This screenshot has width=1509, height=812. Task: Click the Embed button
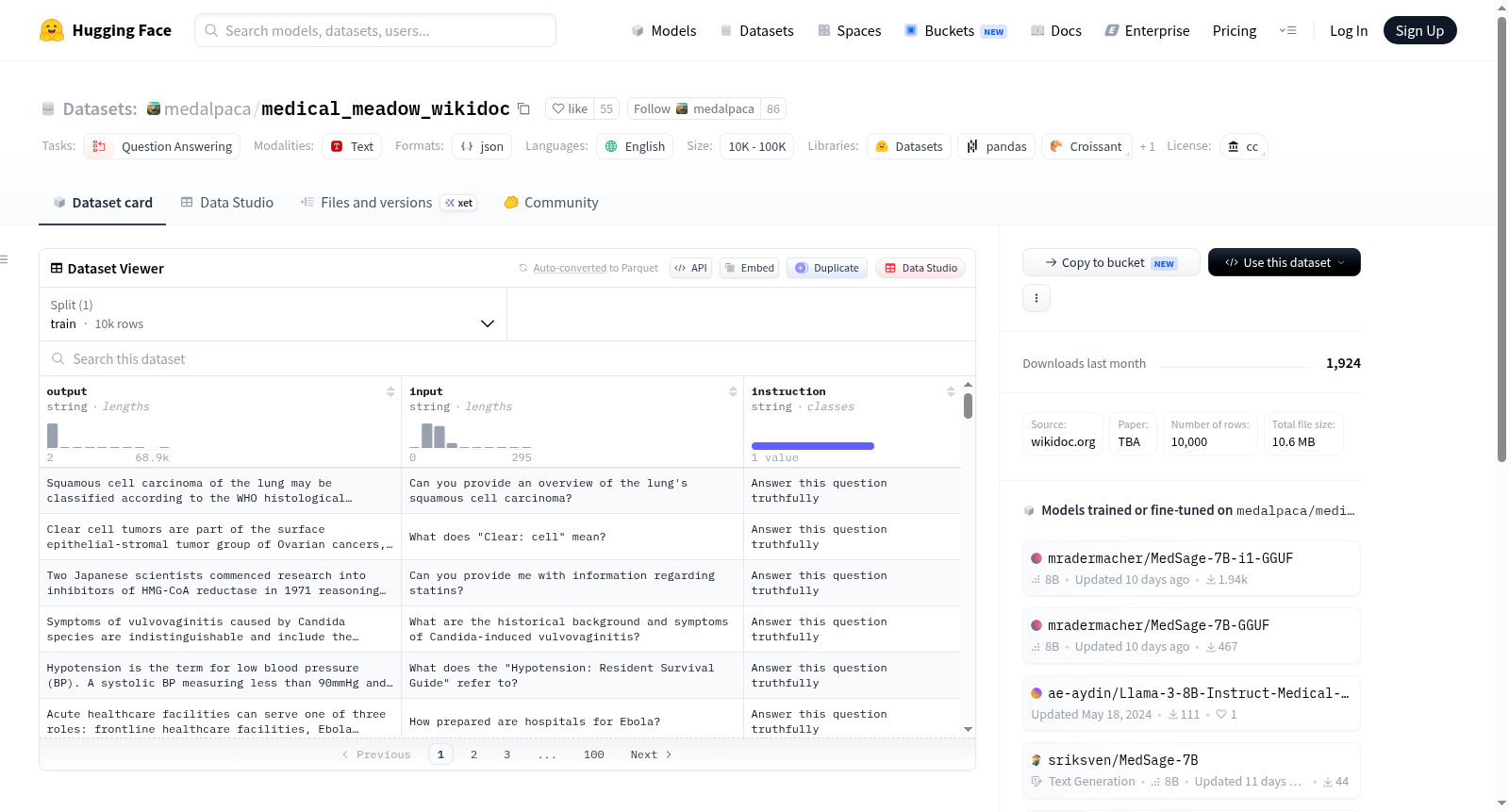coord(750,268)
